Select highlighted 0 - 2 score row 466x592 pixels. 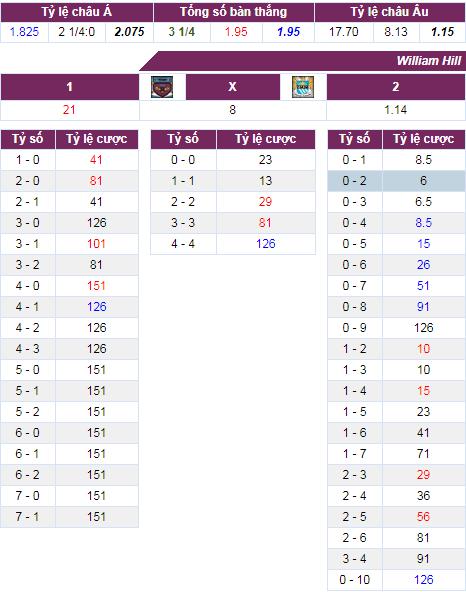396,181
